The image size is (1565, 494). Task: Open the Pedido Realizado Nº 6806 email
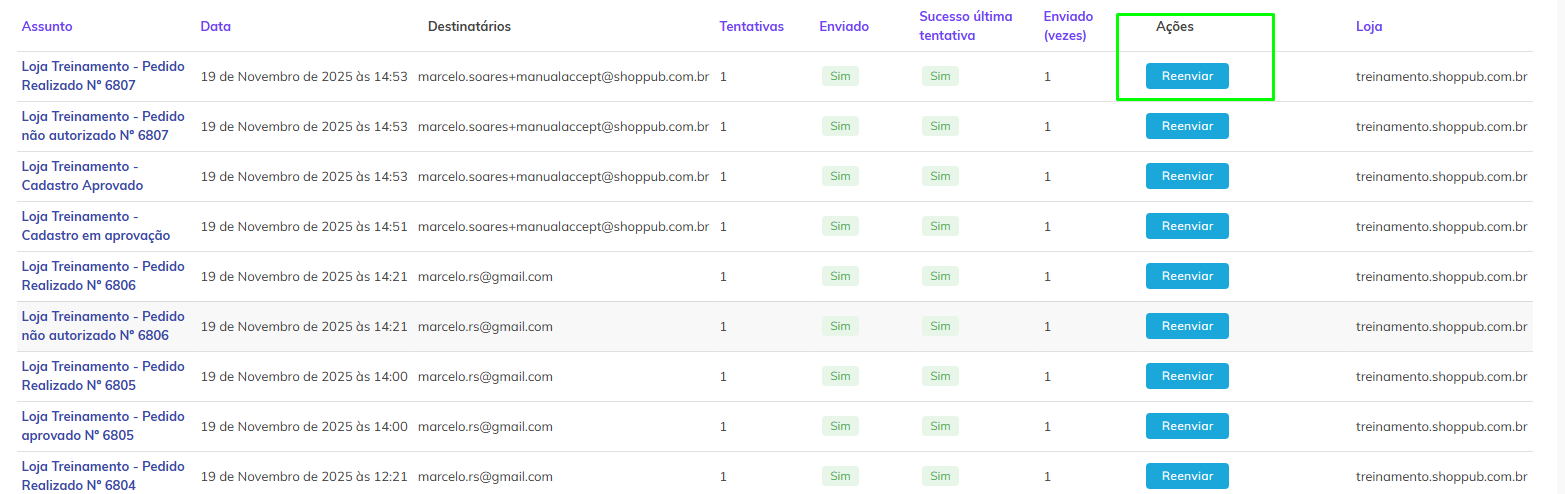click(x=103, y=276)
